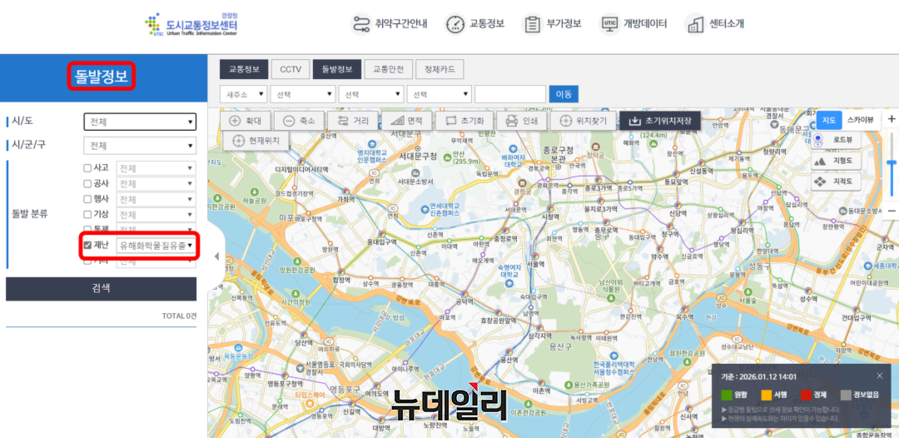Click the 서울역 station label on map
Image resolution: width=899 pixels, height=438 pixels.
(535, 265)
